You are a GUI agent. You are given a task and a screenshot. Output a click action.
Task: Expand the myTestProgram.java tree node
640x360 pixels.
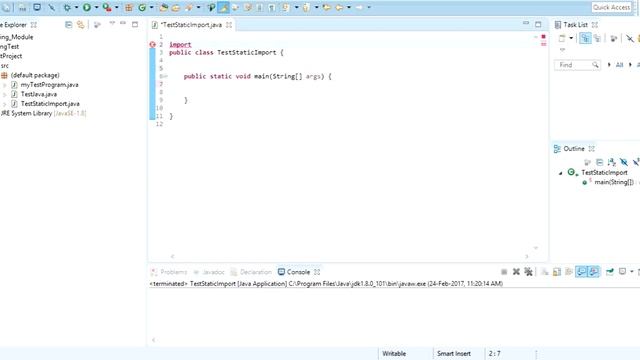point(4,85)
